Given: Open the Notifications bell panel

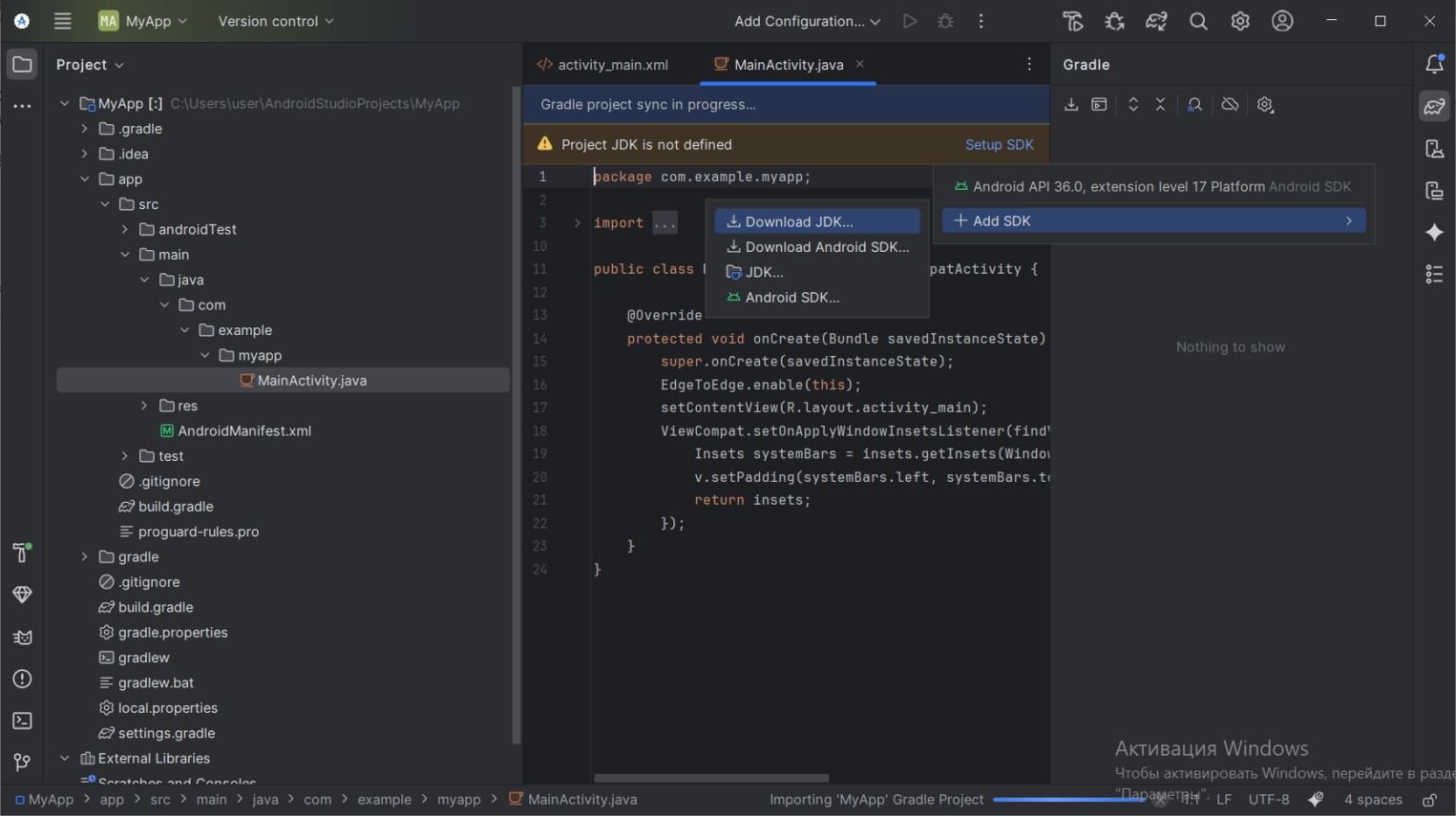Looking at the screenshot, I should click(1434, 65).
